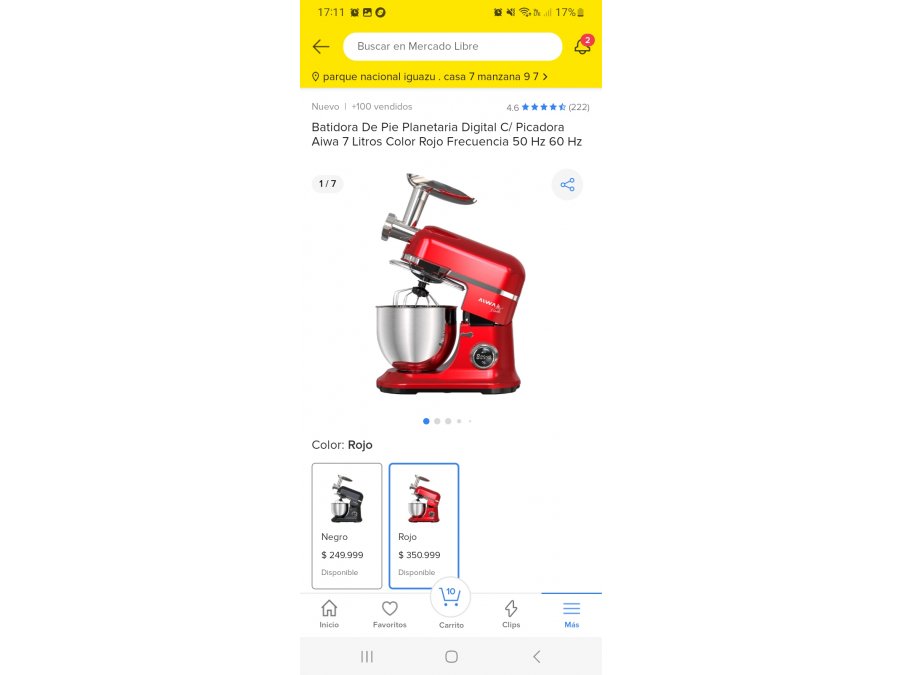The width and height of the screenshot is (900, 675).
Task: Go to Inicio home icon
Action: (329, 614)
